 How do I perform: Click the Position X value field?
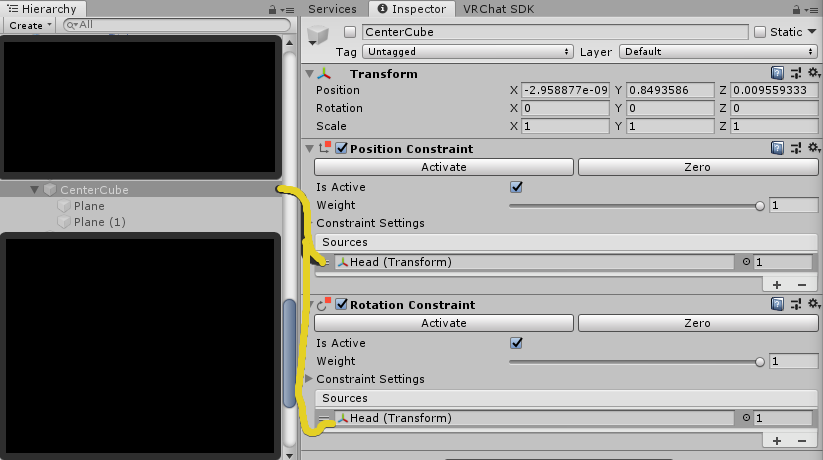[x=565, y=90]
